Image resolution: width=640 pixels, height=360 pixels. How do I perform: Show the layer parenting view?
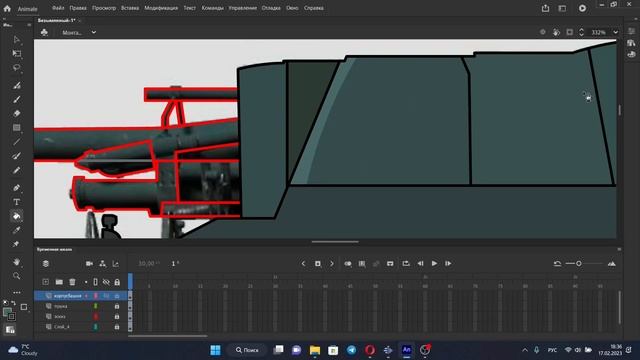[x=102, y=264]
